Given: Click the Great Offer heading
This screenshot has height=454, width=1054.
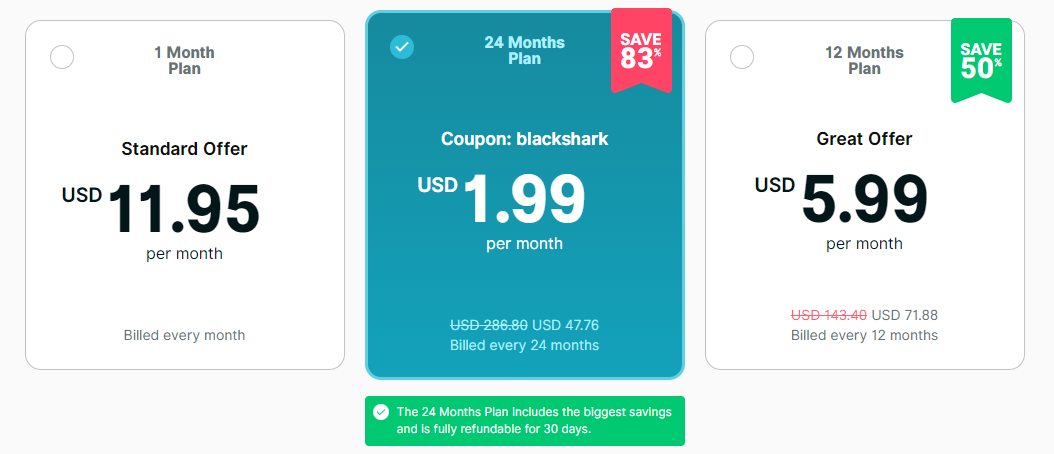Looking at the screenshot, I should pos(864,139).
